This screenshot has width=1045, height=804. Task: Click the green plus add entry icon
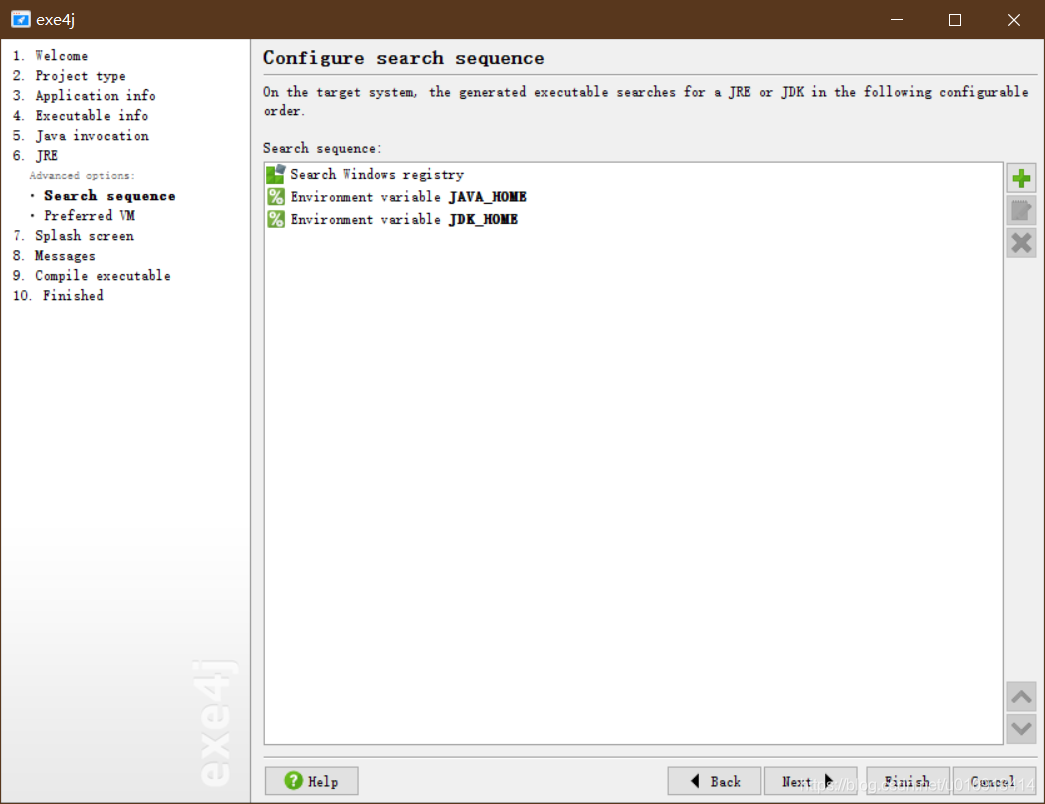tap(1021, 178)
